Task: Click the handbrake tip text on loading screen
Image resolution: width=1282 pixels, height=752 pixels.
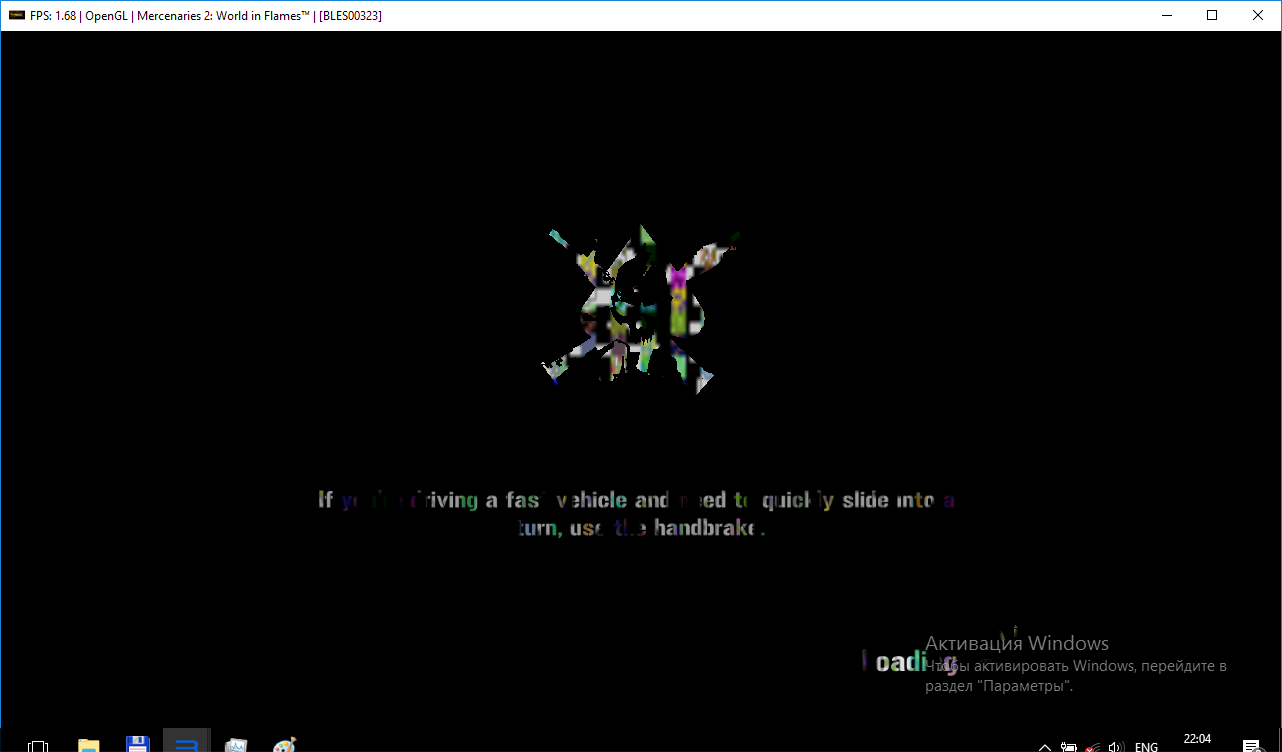Action: pyautogui.click(x=638, y=514)
